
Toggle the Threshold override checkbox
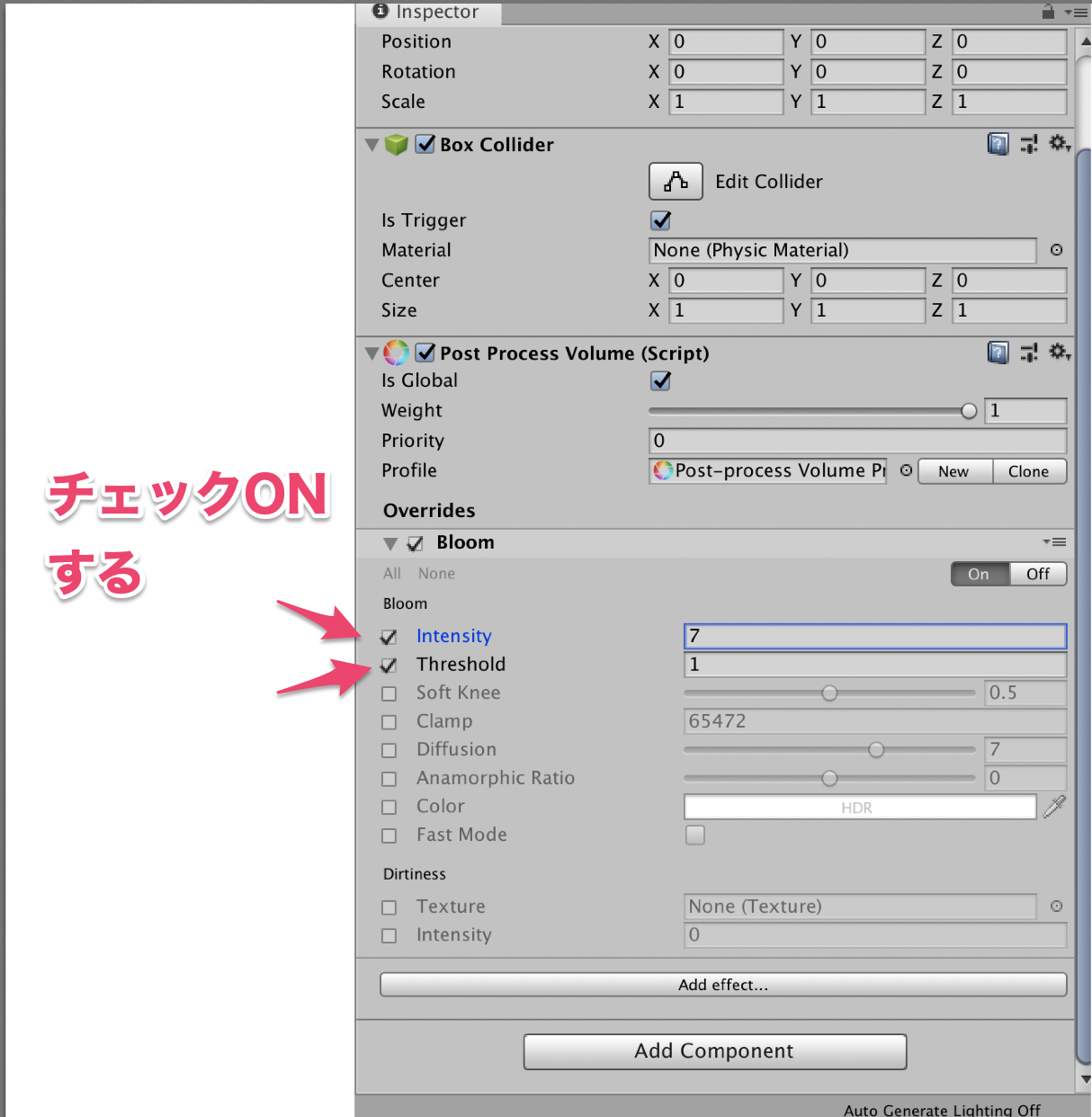(x=389, y=666)
